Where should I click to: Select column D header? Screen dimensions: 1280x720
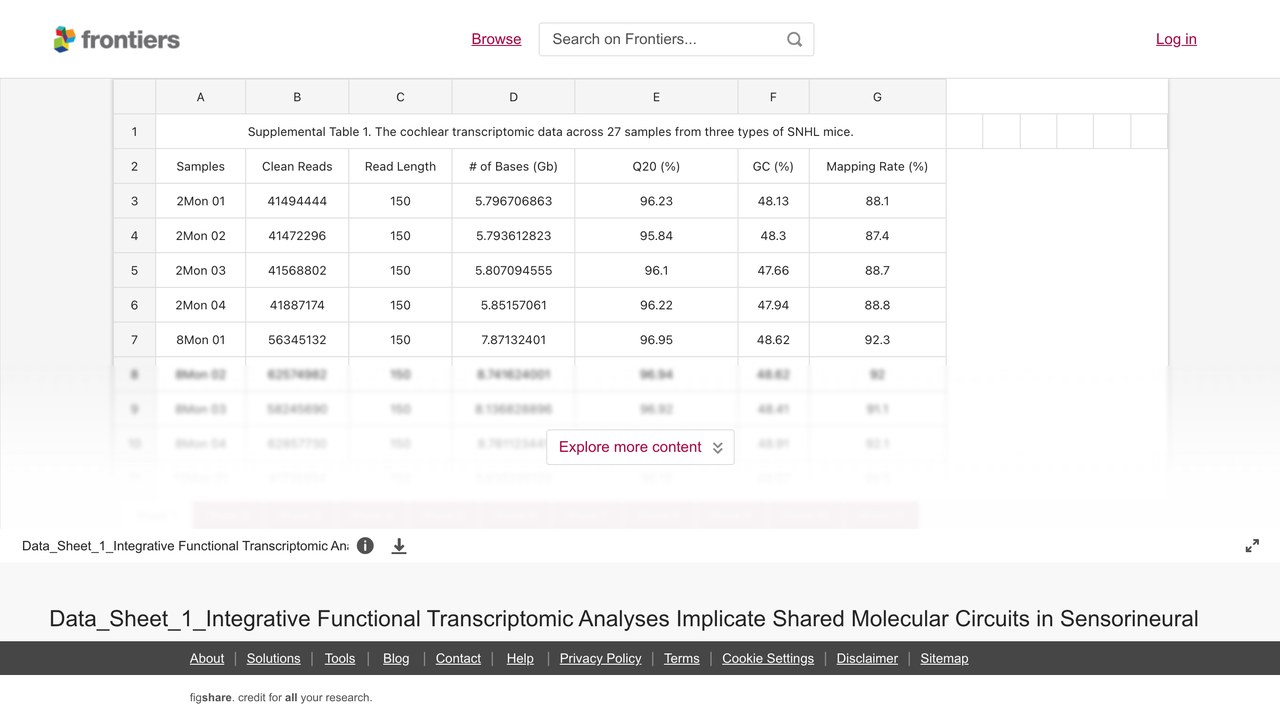coord(513,97)
